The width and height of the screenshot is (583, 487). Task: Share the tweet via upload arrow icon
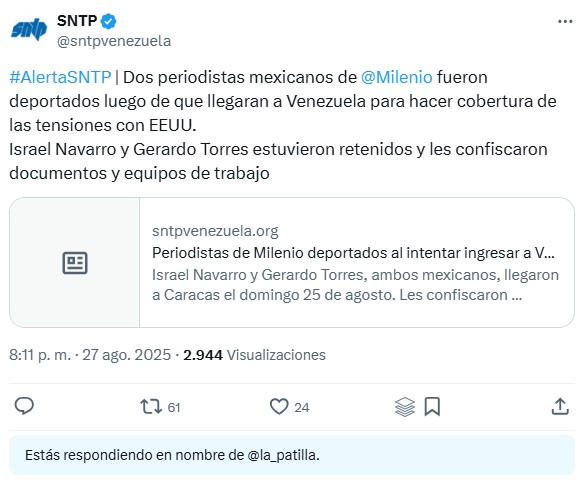tap(560, 406)
